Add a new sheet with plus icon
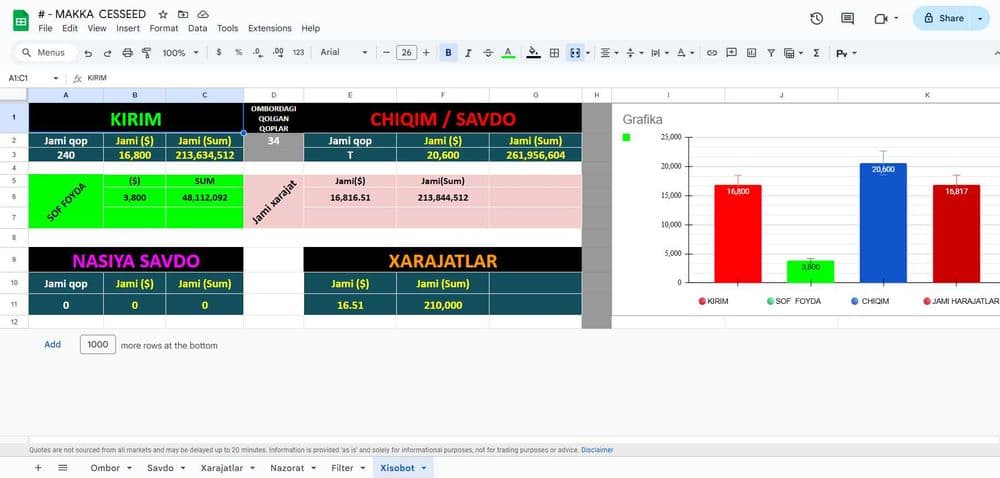 pos(38,468)
